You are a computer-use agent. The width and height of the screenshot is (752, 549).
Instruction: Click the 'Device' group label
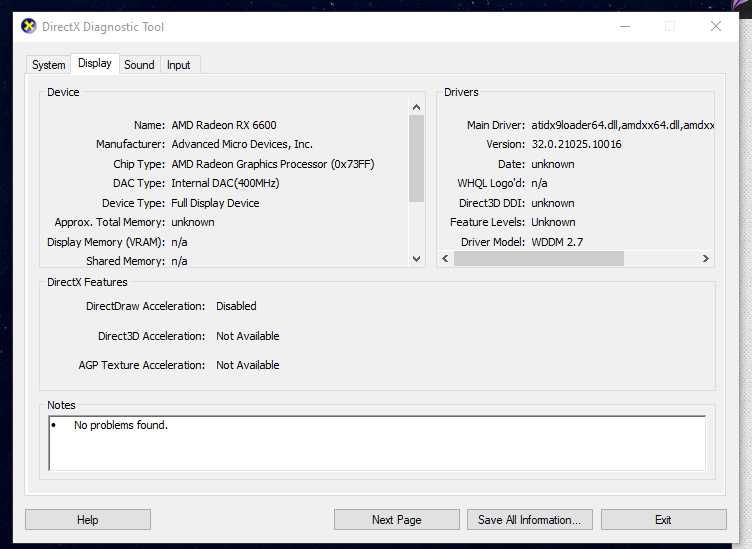tap(63, 92)
